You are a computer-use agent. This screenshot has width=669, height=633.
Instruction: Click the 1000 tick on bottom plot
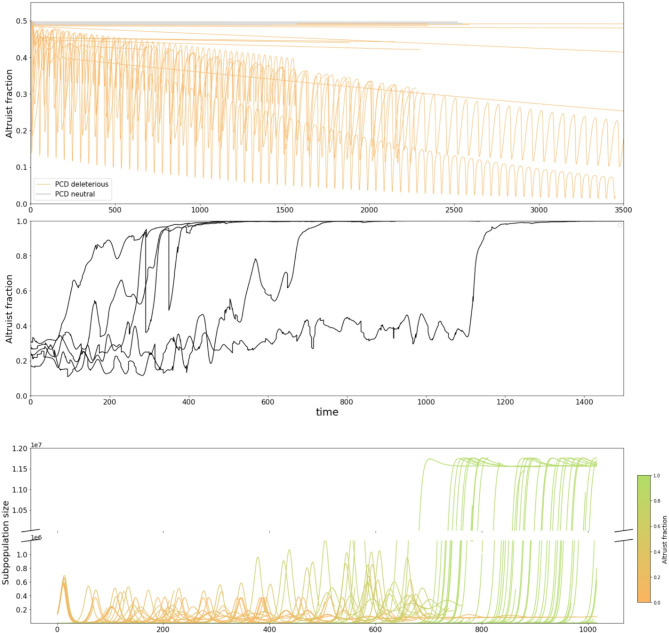pos(588,629)
